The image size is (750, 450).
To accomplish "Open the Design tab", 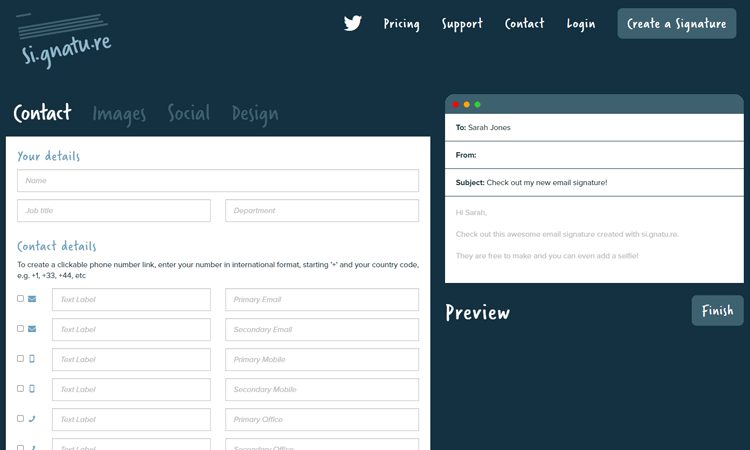I will 255,115.
